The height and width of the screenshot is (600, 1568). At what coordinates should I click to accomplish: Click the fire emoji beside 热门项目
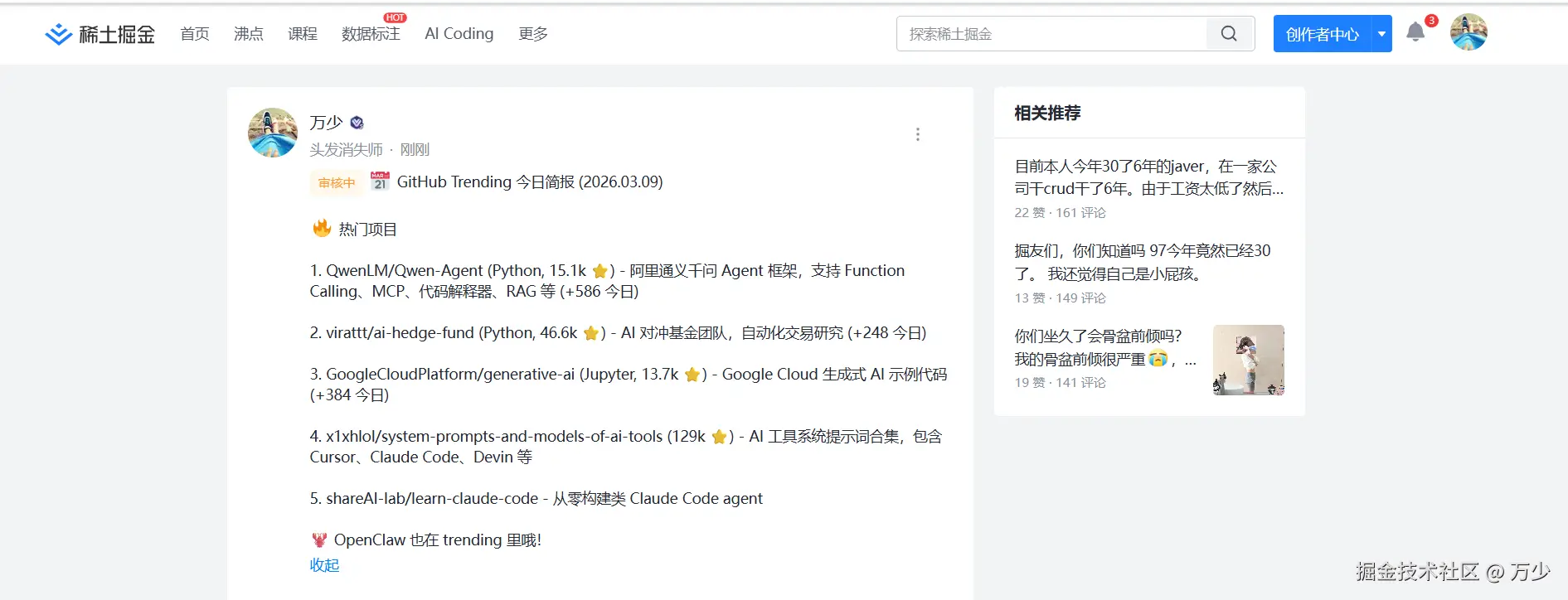pyautogui.click(x=322, y=228)
